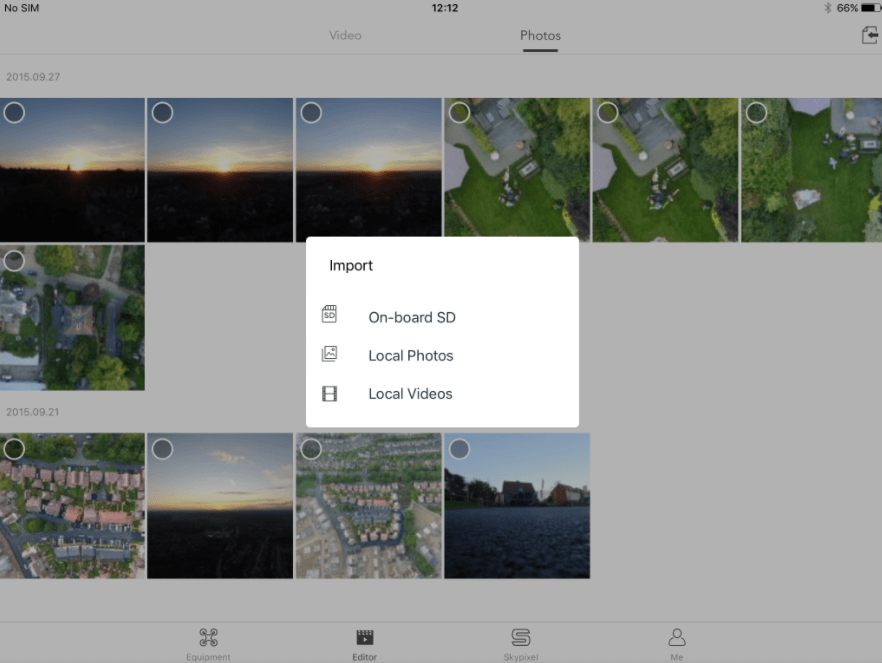
Task: Select second aerial garden photo checkbox
Action: pos(608,112)
